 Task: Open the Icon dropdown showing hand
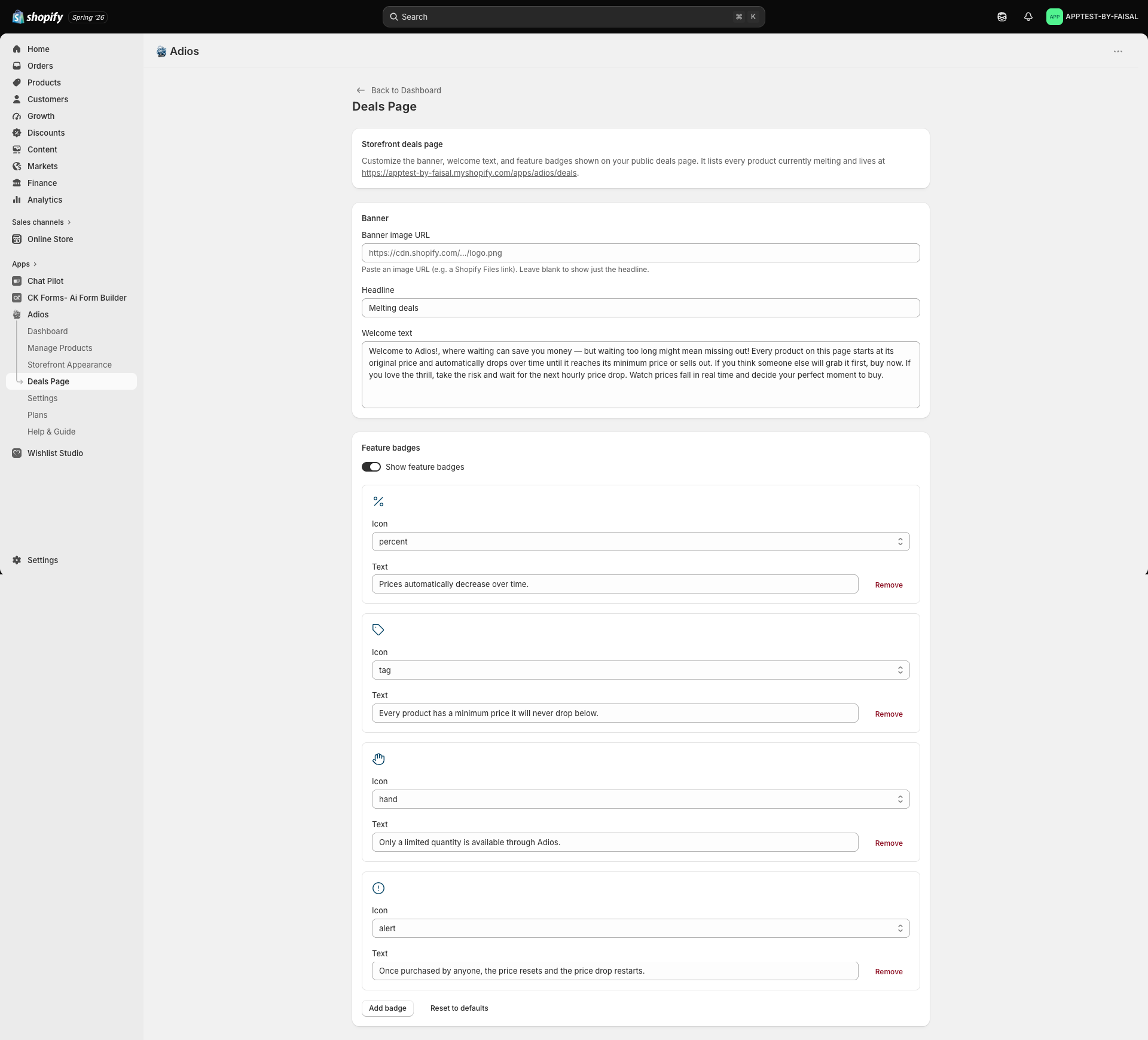pos(641,799)
